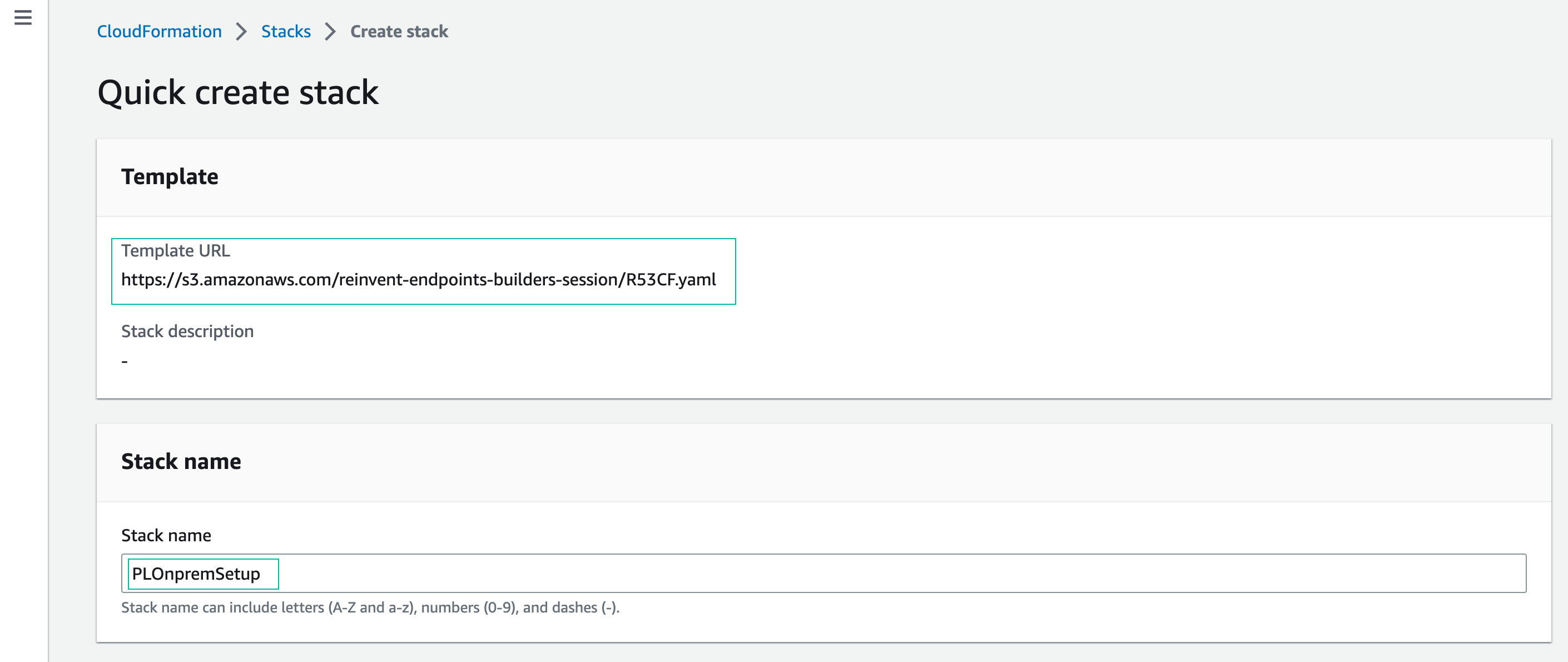This screenshot has height=662, width=1568.
Task: Click the stack name naming rules hint
Action: pyautogui.click(x=370, y=608)
